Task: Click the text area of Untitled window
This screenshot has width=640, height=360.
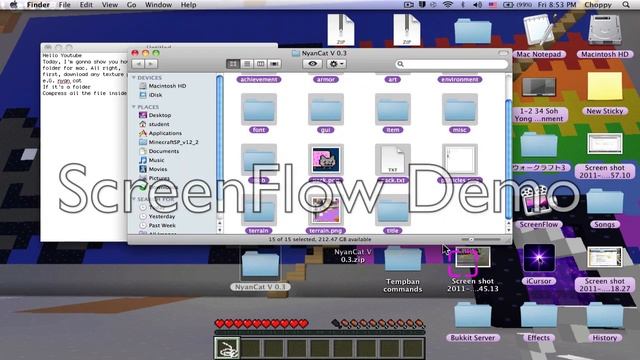Action: click(84, 146)
